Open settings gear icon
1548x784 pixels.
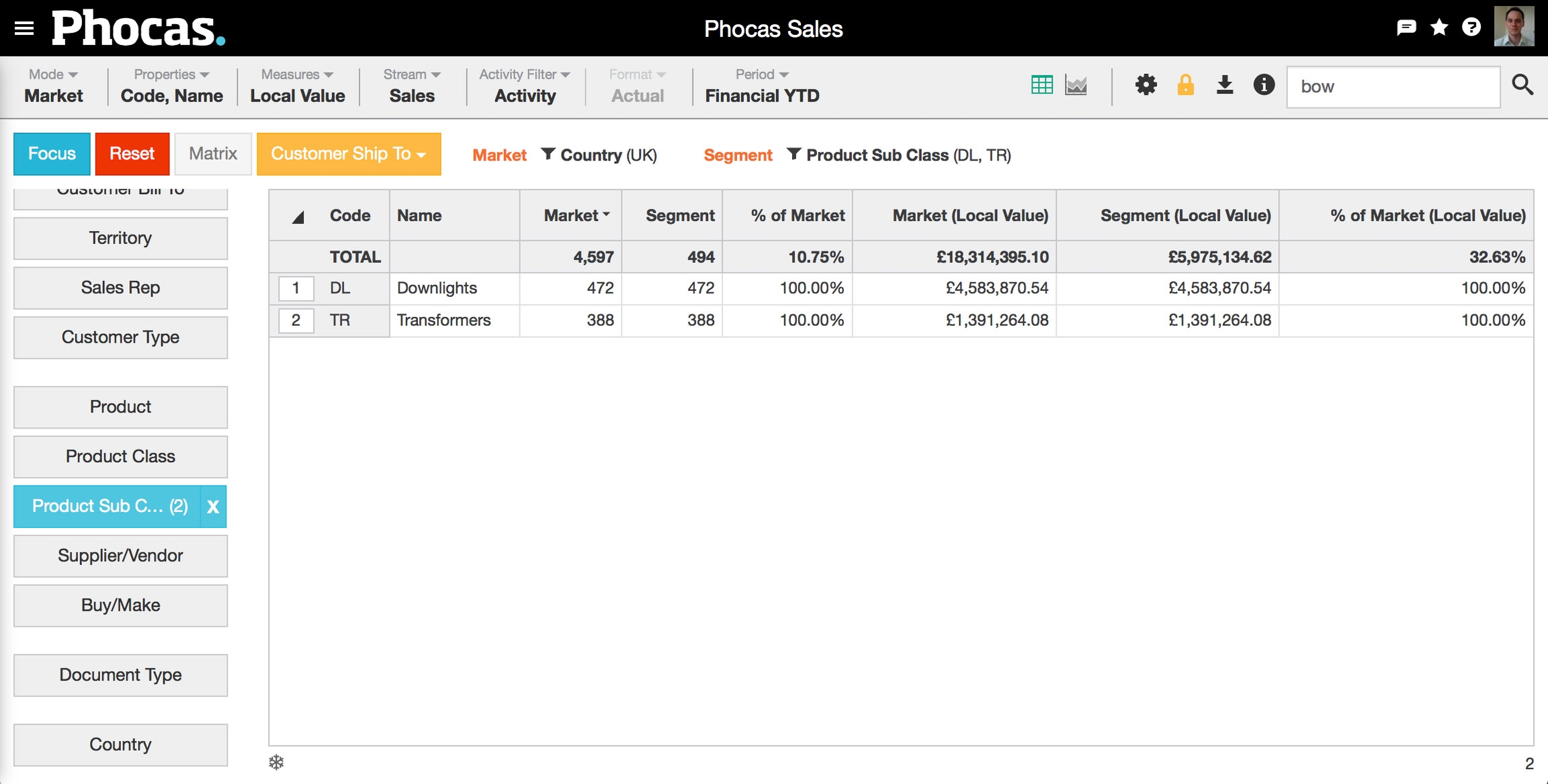[1146, 85]
